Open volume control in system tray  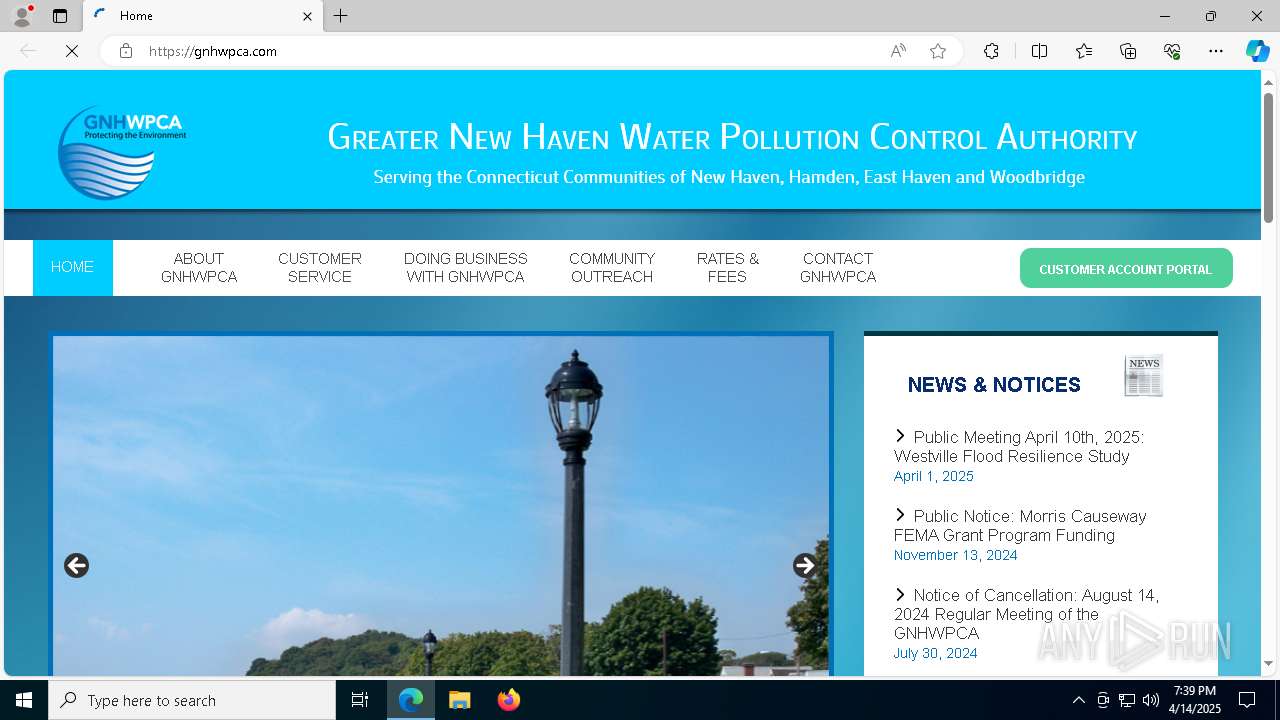coord(1151,700)
